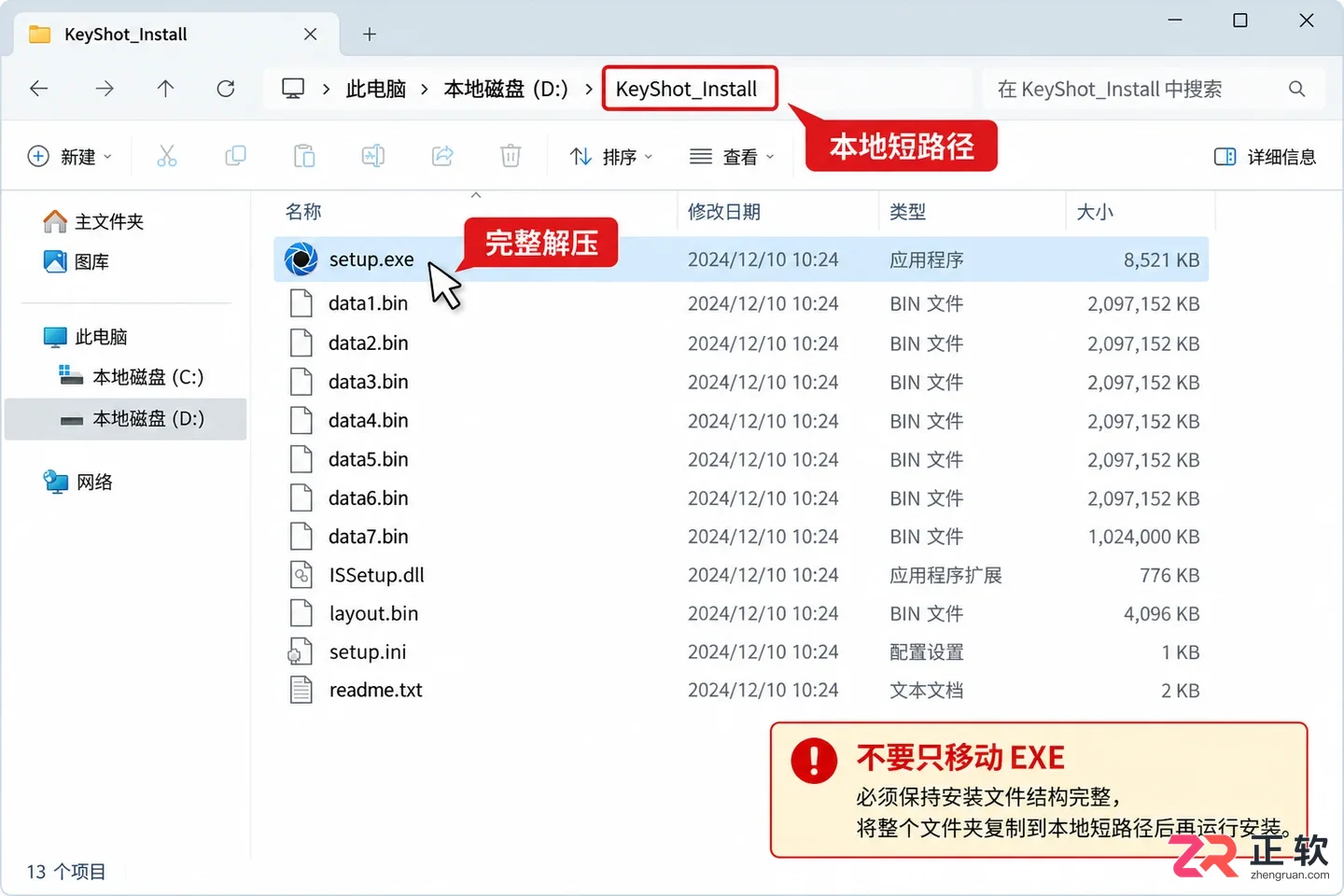This screenshot has height=896, width=1344.
Task: Click the Share icon in toolbar
Action: point(442,156)
